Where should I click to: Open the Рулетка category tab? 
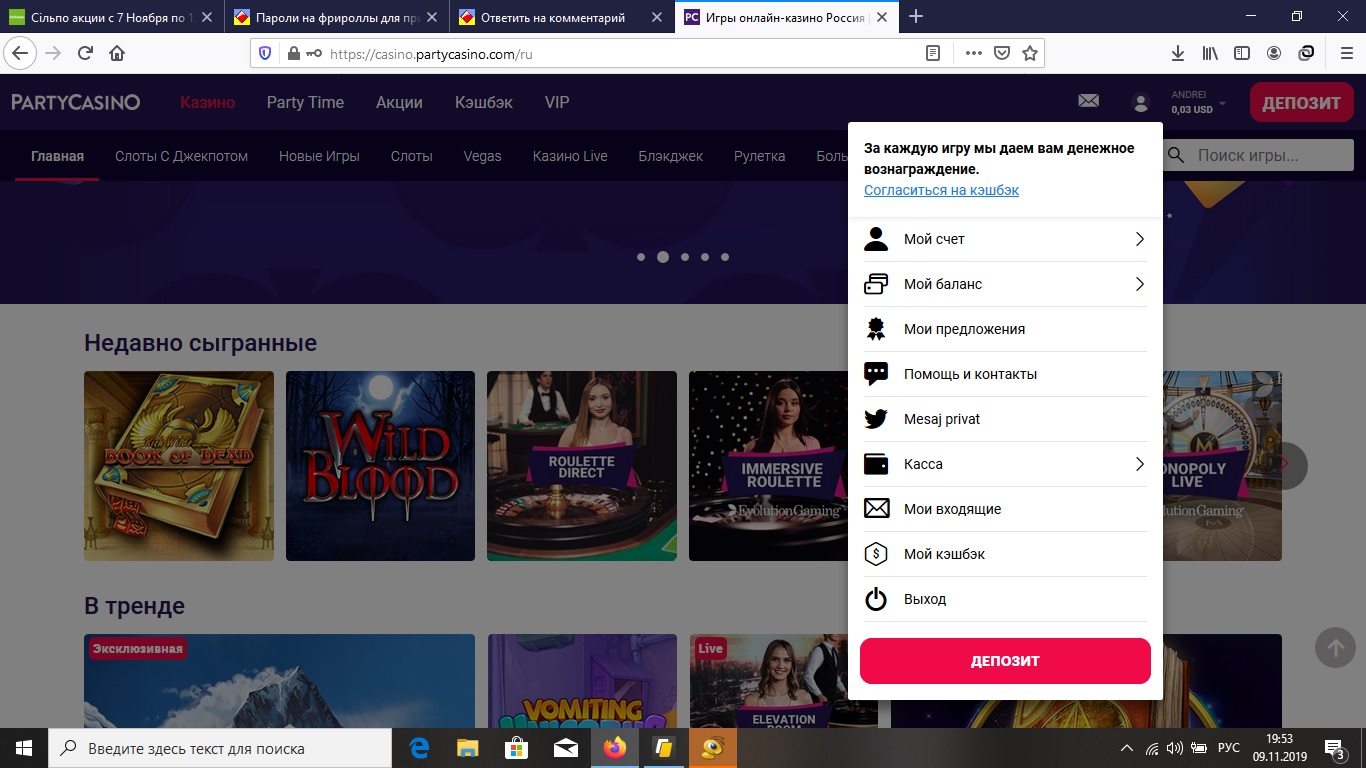[x=759, y=156]
